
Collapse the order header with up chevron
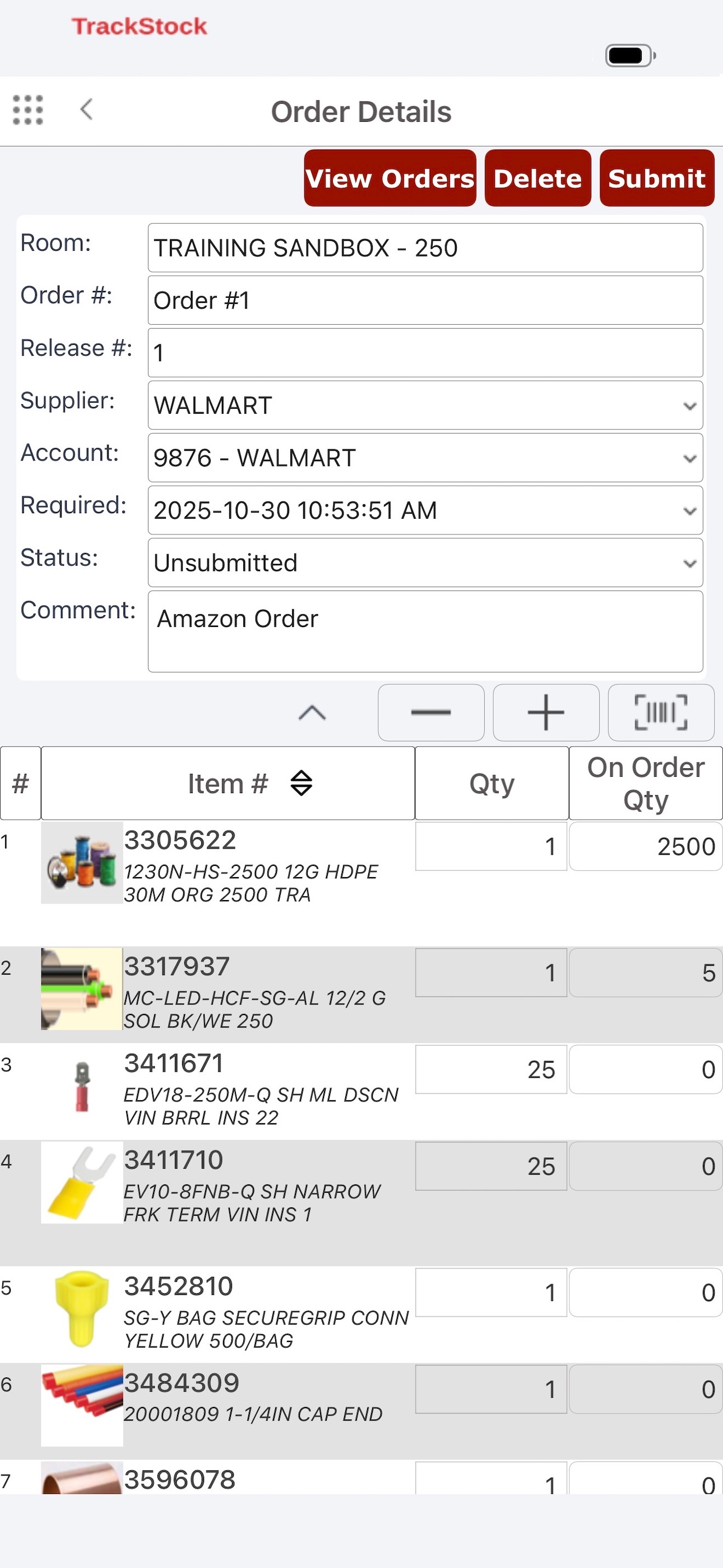(312, 712)
